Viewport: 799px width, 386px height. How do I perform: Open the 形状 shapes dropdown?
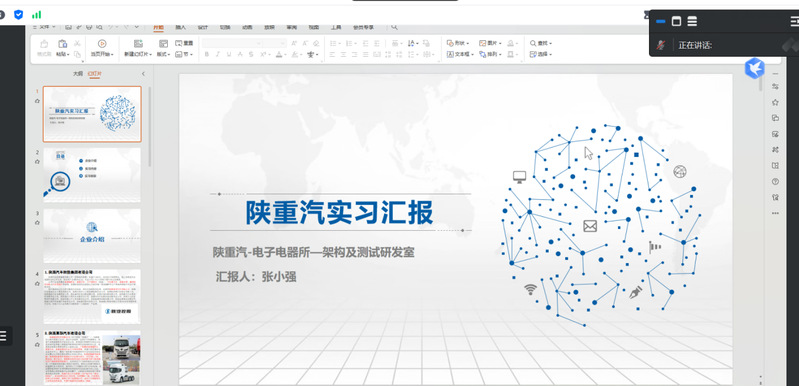click(458, 43)
